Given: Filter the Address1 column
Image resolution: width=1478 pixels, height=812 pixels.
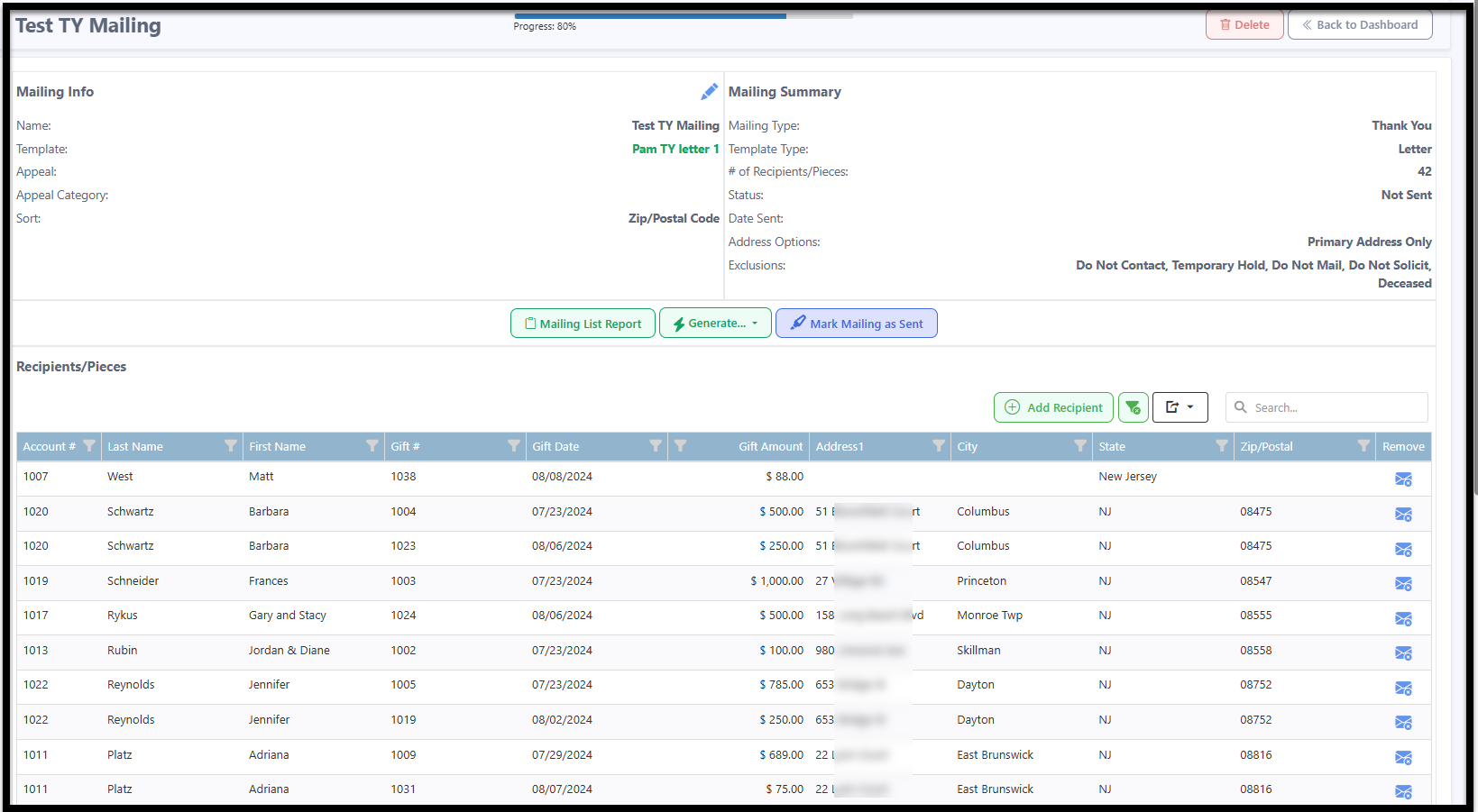Looking at the screenshot, I should [x=939, y=446].
